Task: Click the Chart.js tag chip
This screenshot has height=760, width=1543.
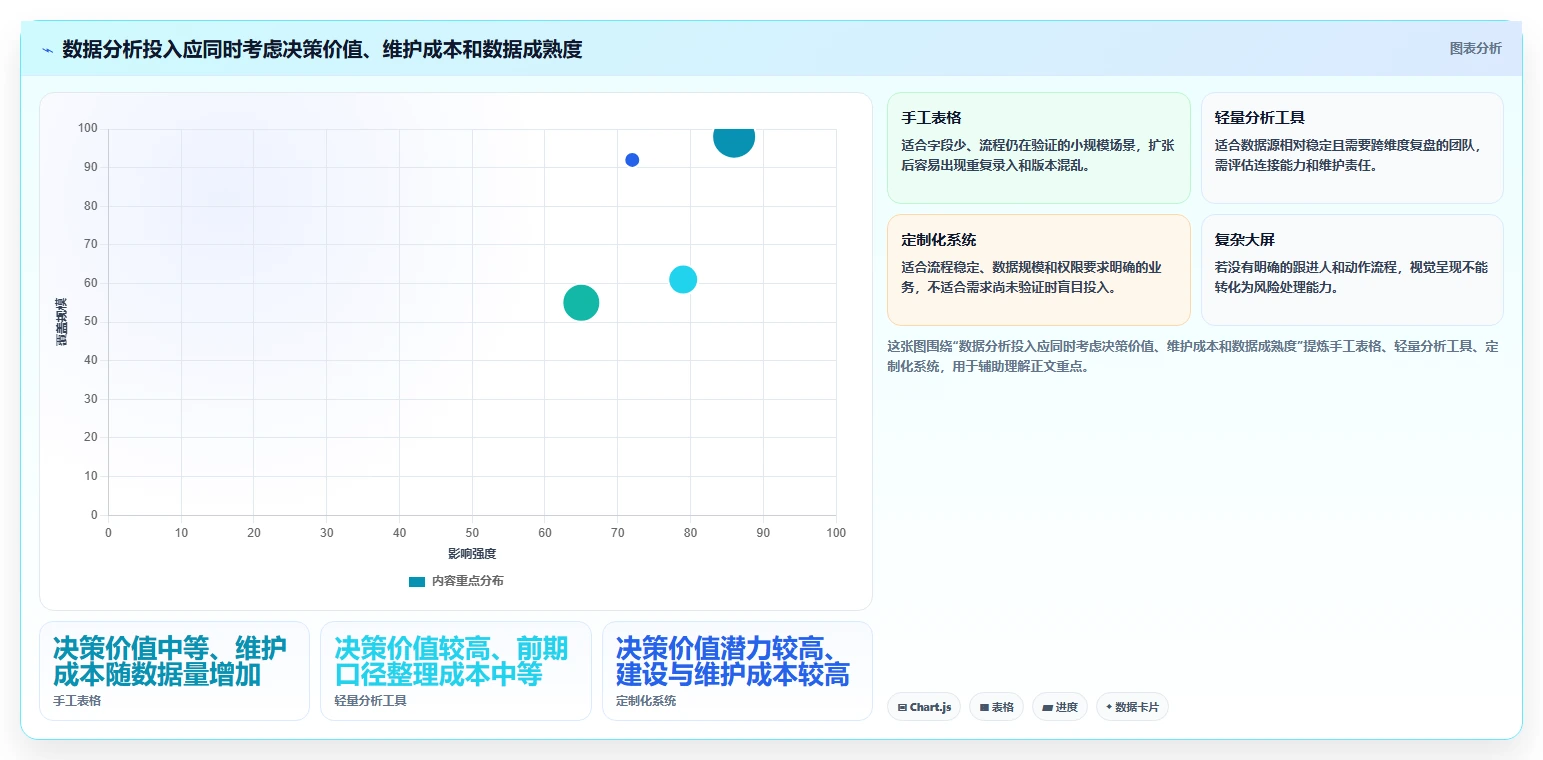Action: [924, 707]
